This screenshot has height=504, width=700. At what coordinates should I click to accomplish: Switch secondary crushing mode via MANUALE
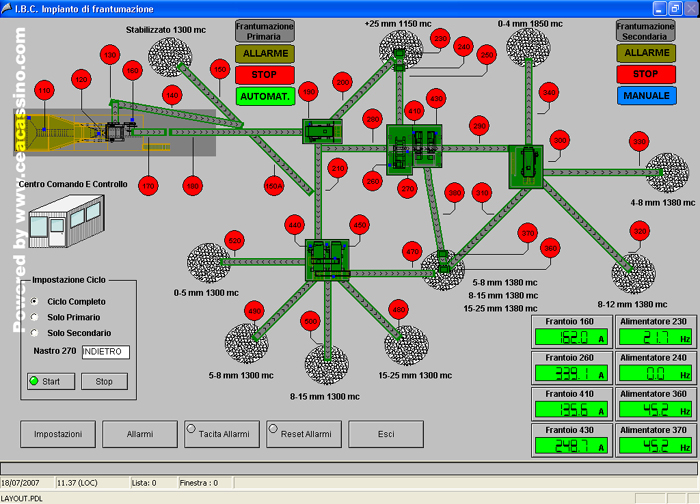[x=646, y=96]
